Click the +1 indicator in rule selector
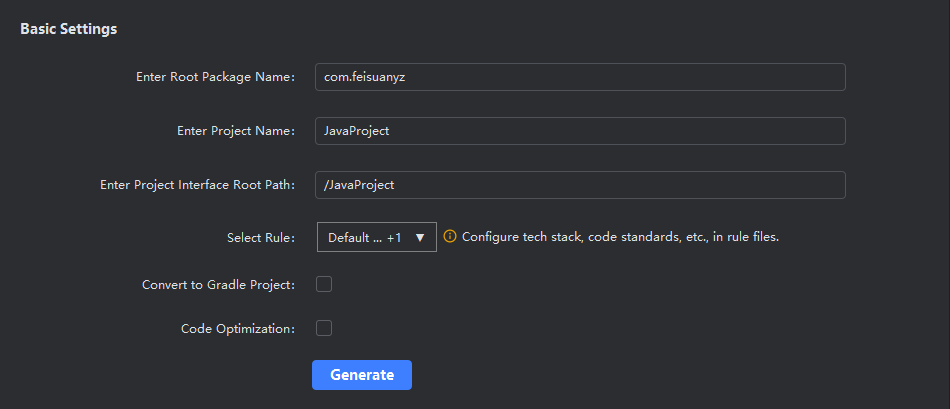This screenshot has height=409, width=950. click(x=394, y=238)
